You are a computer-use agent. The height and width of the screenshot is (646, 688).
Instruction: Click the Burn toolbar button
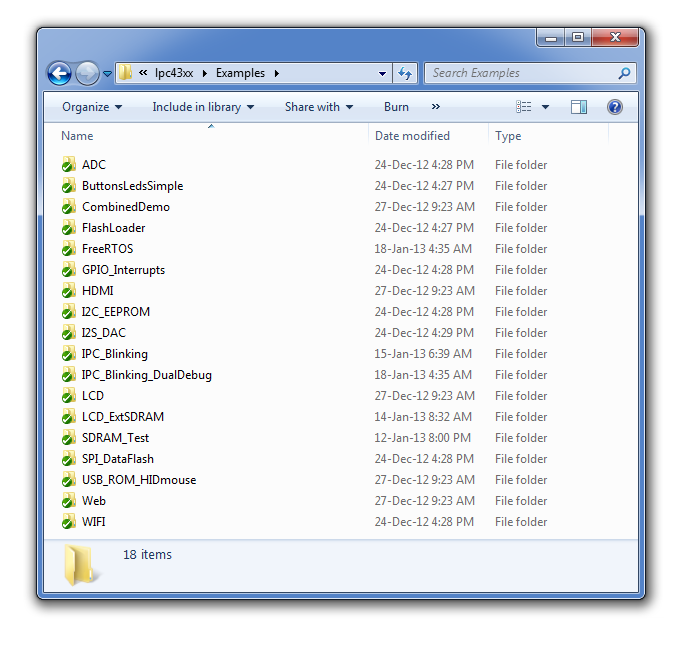point(396,107)
